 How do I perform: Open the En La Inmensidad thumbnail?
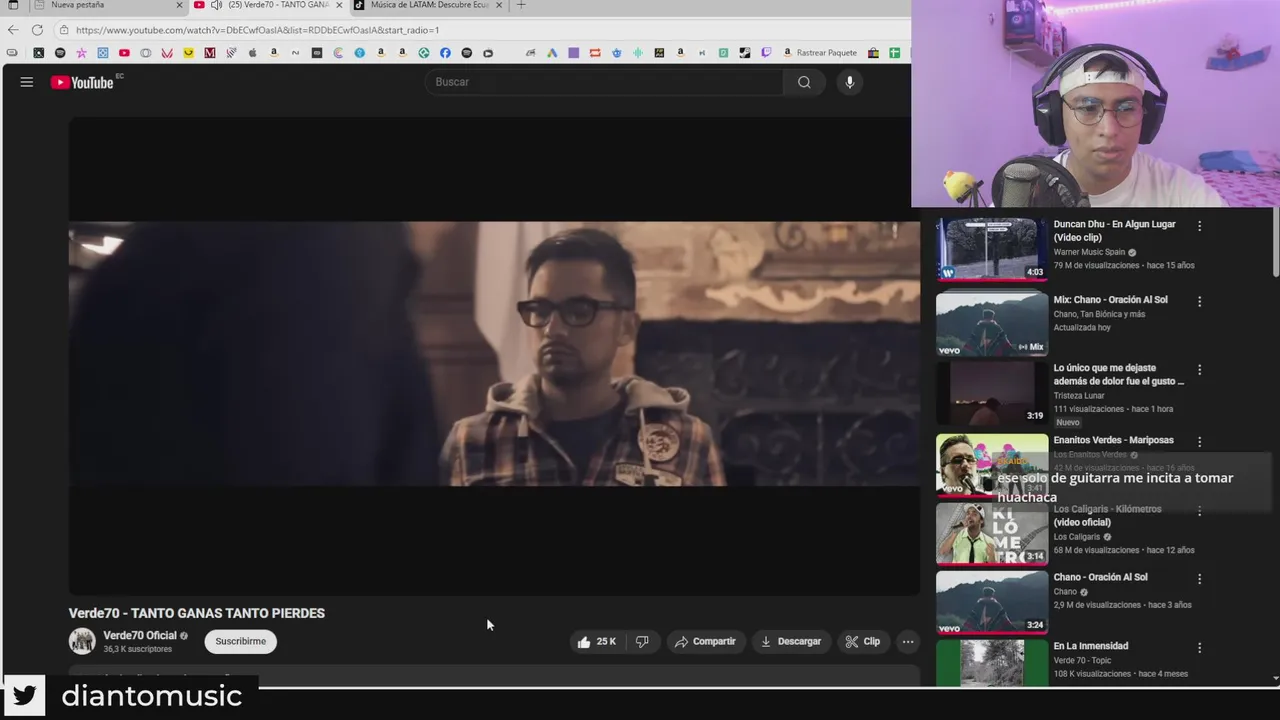point(992,662)
